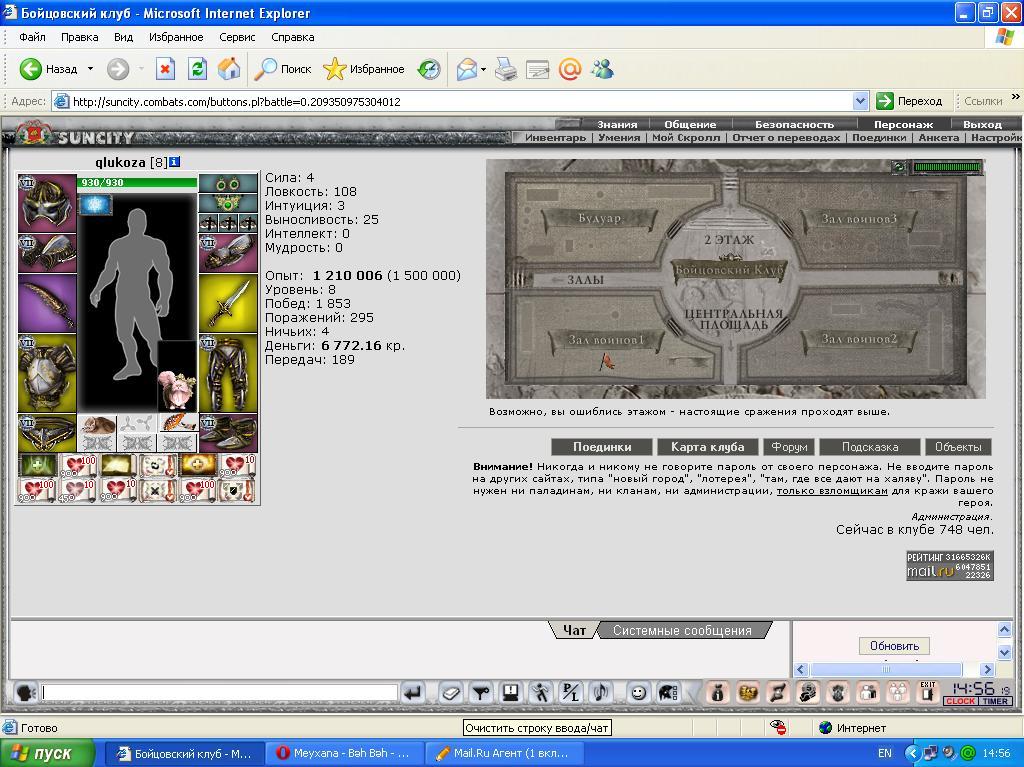Image resolution: width=1024 pixels, height=767 pixels.
Task: Enter Зал воинов3 on the map
Action: click(x=858, y=219)
